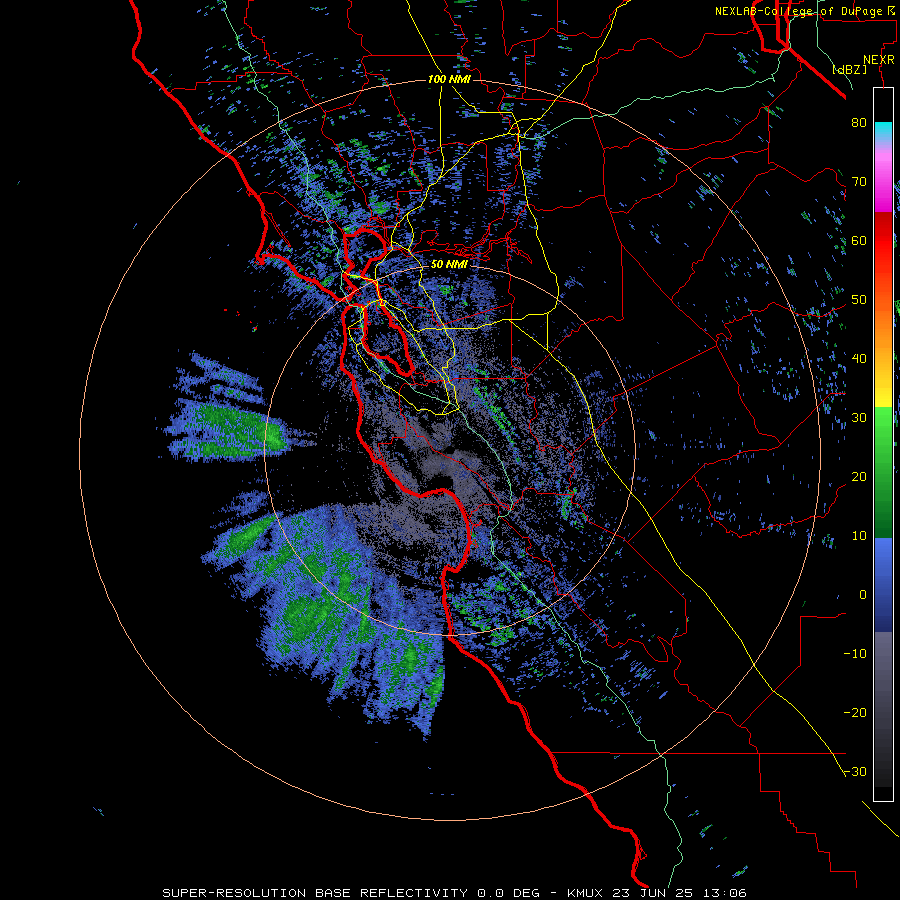Select the 30 value on dBZ scale
Viewport: 900px width, 900px height.
(859, 418)
